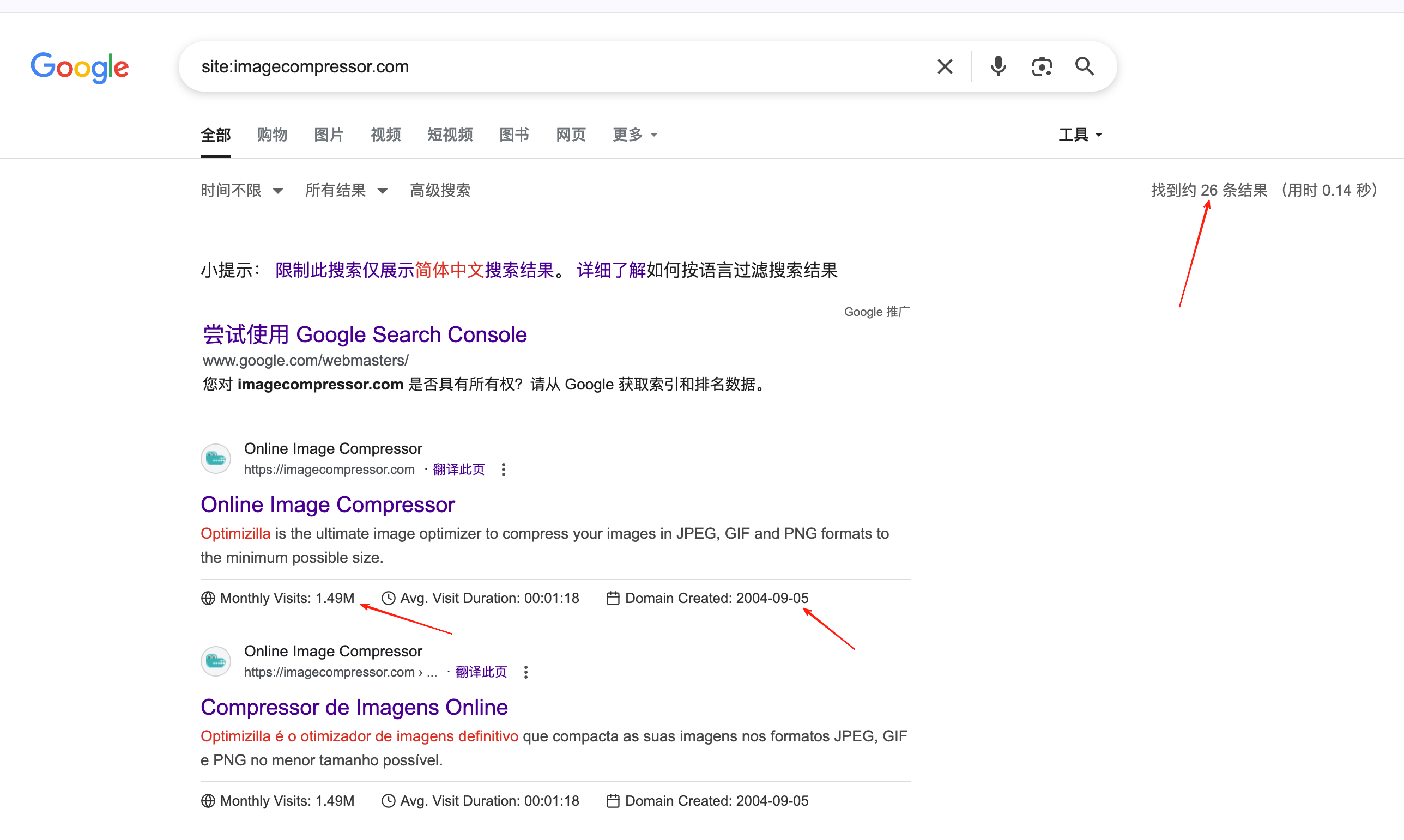Switch to the 网页 tab
Screen dimensions: 1404x840
coord(571,135)
